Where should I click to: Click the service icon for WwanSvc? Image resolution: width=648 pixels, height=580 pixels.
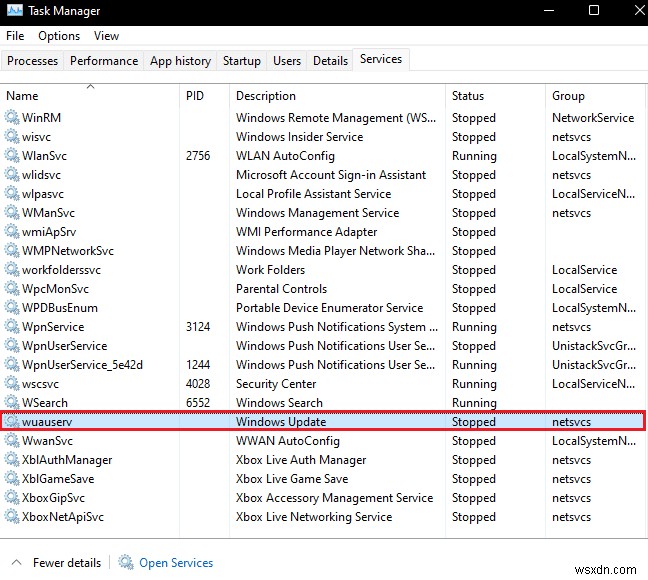[12, 441]
